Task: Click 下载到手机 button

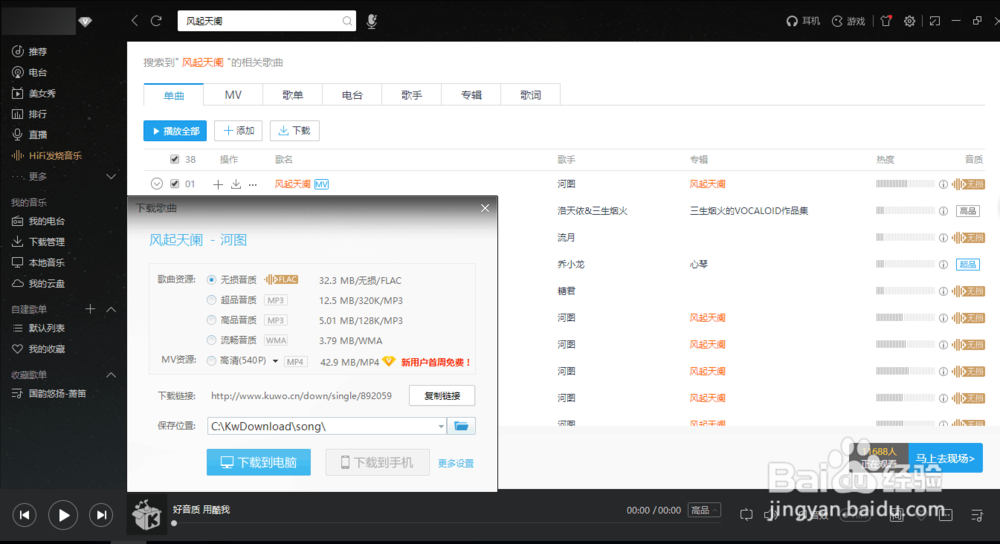Action: 377,462
